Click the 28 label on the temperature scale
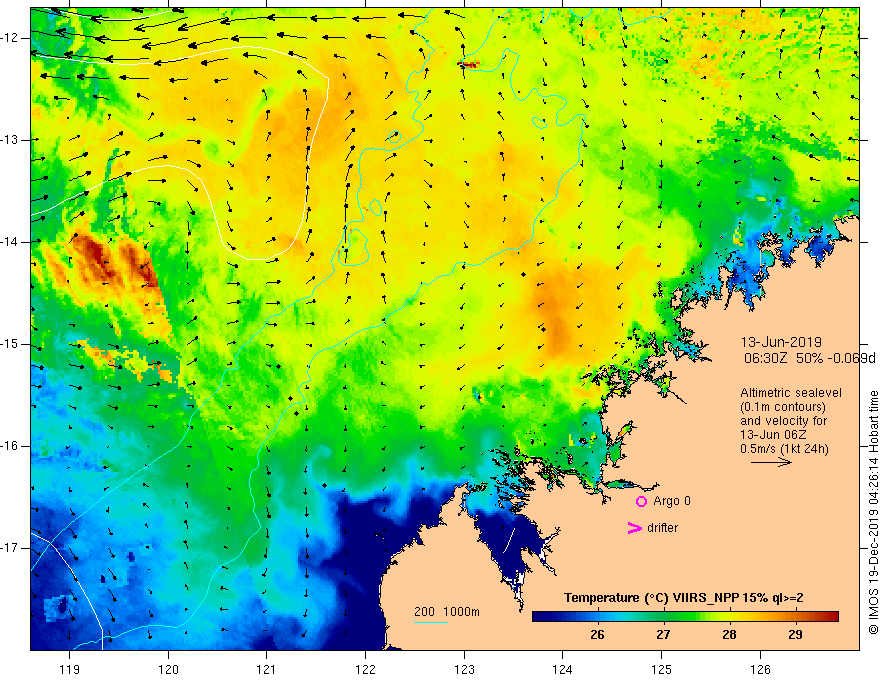 729,635
